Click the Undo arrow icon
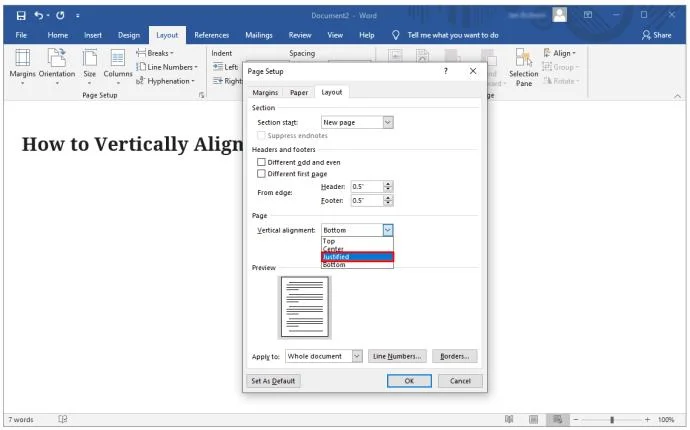This screenshot has width=690, height=430. [x=39, y=15]
